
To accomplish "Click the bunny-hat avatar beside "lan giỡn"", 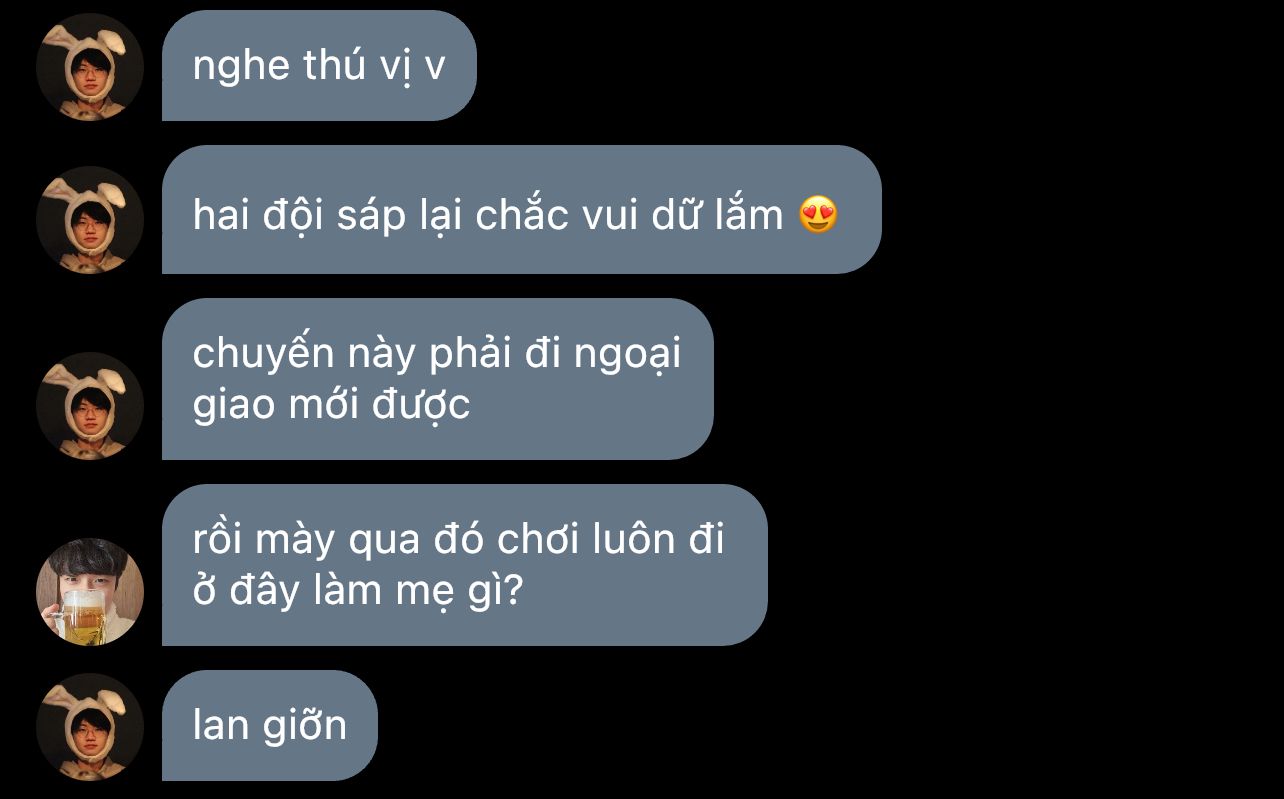I will click(90, 727).
